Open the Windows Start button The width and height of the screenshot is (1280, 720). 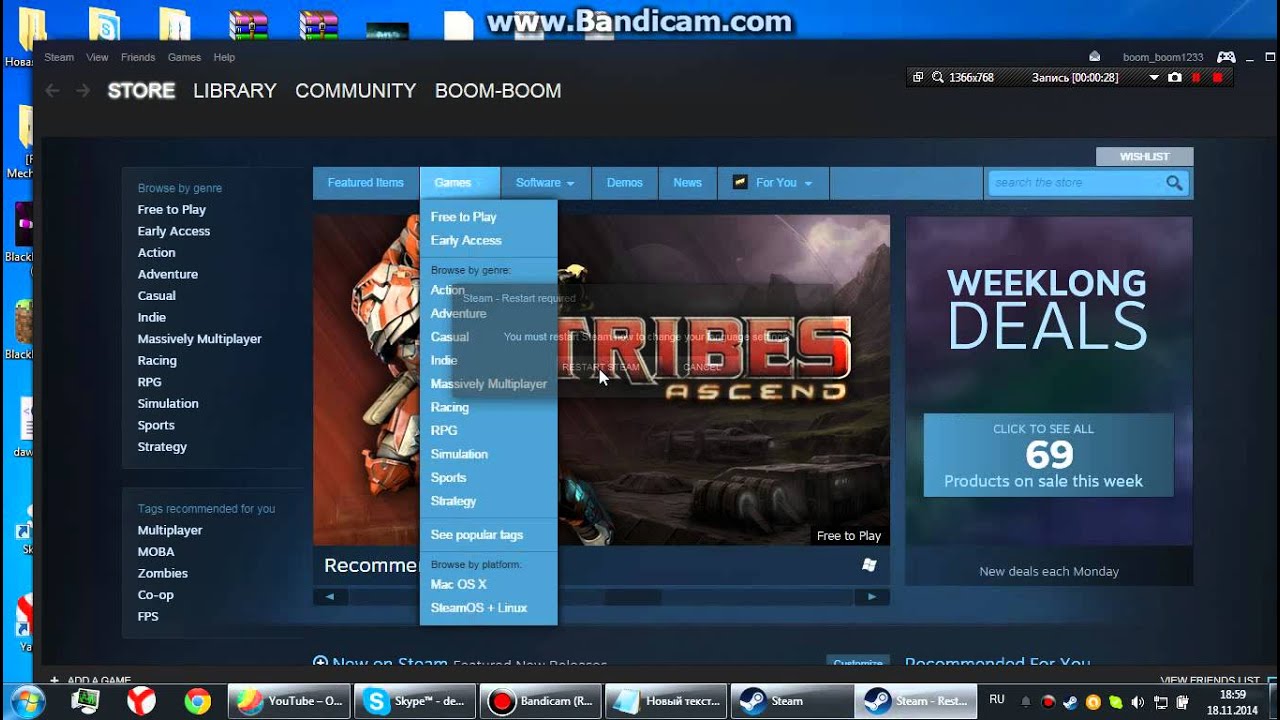click(27, 701)
